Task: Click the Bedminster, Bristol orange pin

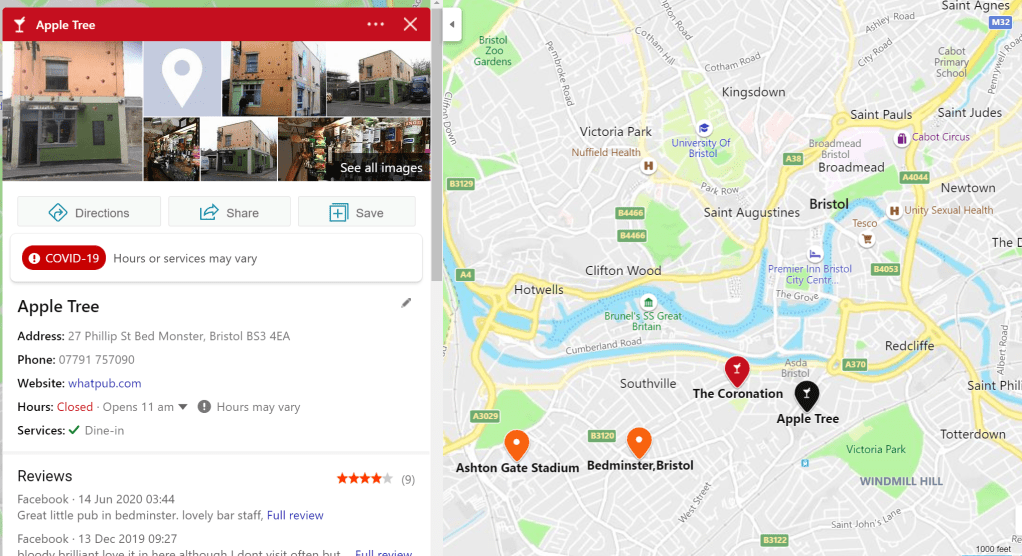Action: tap(639, 443)
